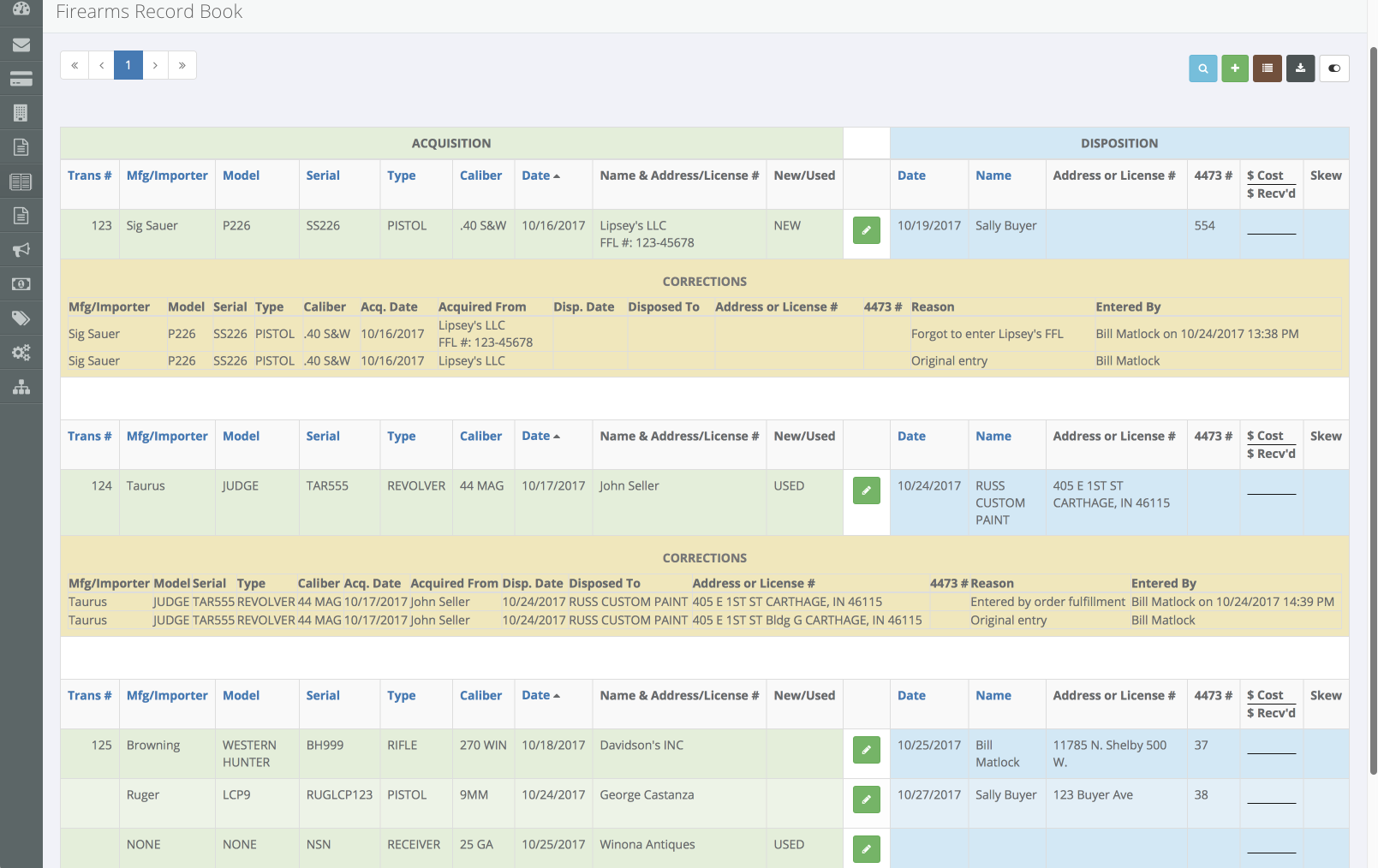Screen dimensions: 1378x868
Task: Open the price tags icon in sidebar
Action: 21,318
